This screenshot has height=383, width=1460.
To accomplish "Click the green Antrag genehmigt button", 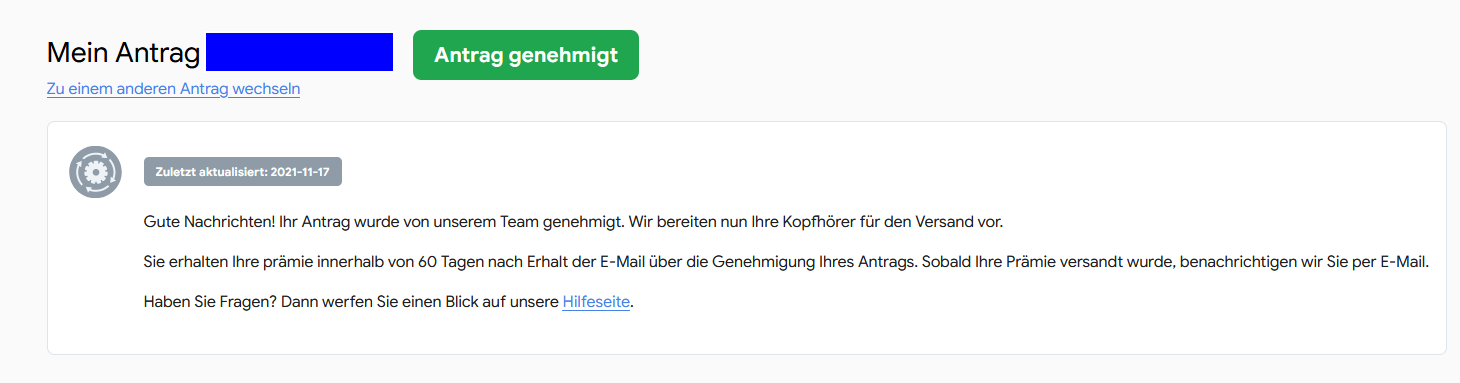I will click(525, 55).
